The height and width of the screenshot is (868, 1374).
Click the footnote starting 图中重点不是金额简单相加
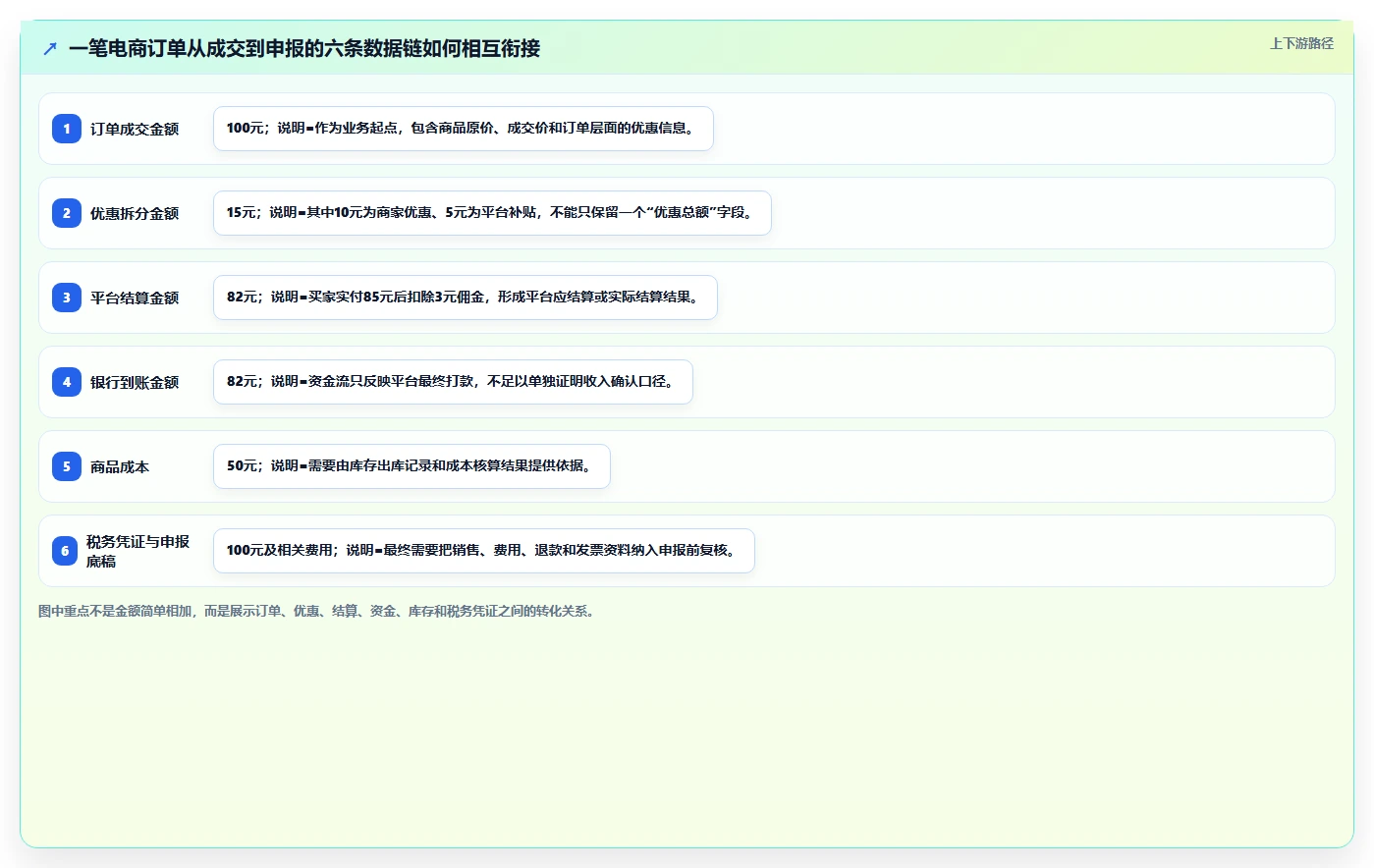[x=316, y=611]
